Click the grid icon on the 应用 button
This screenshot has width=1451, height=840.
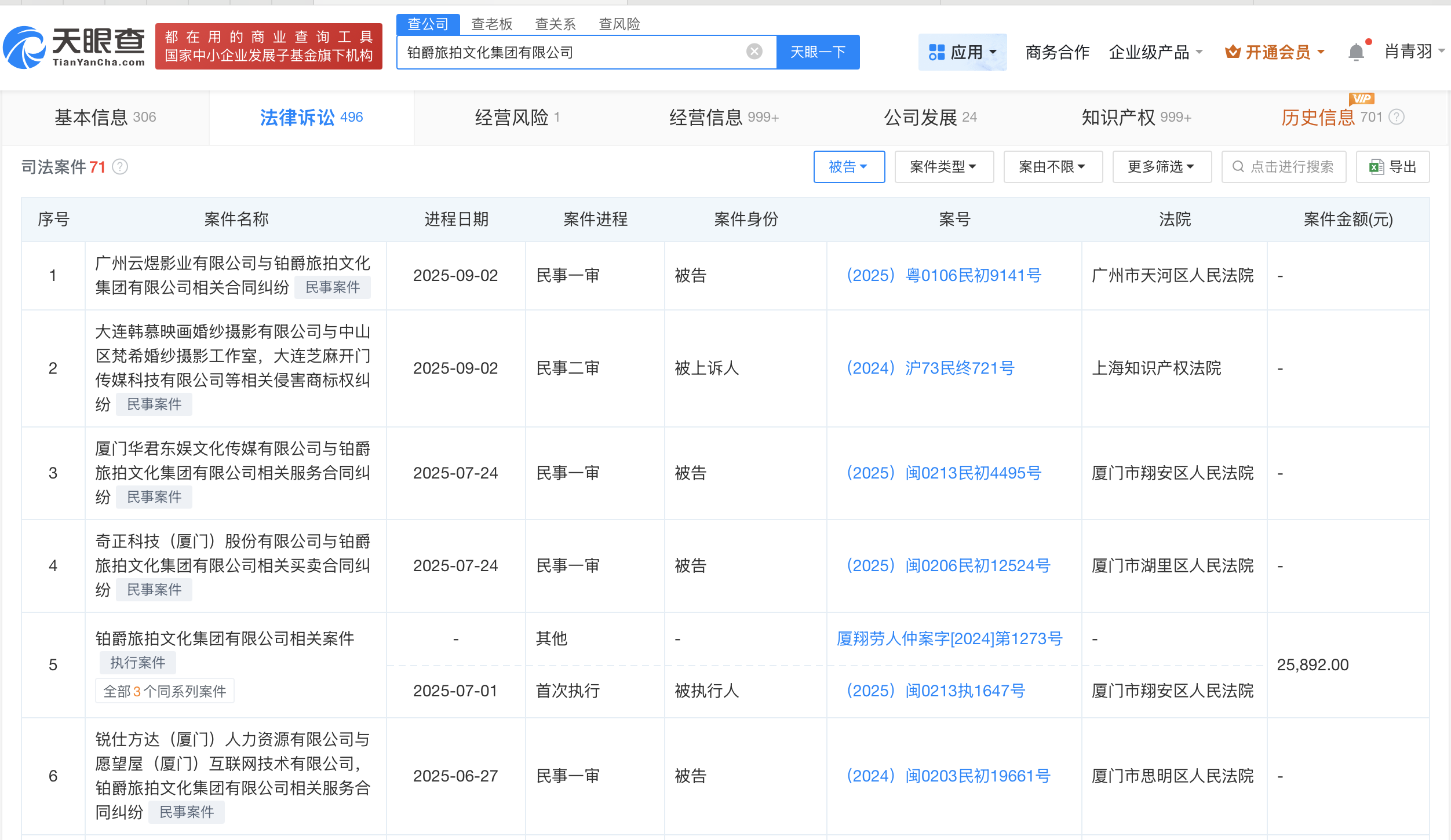click(936, 52)
